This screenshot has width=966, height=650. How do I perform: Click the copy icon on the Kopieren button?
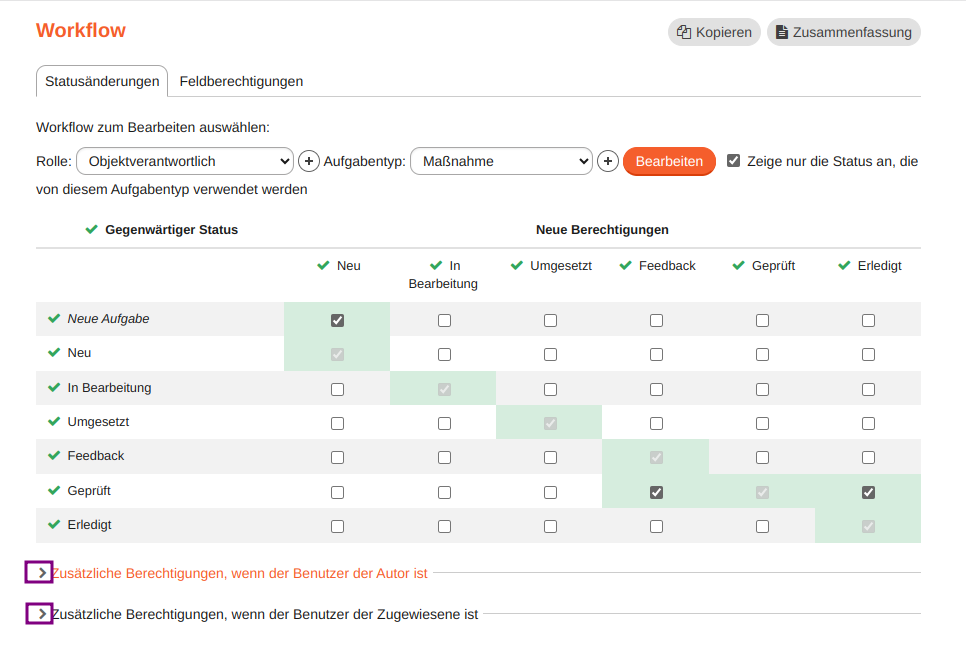click(685, 31)
